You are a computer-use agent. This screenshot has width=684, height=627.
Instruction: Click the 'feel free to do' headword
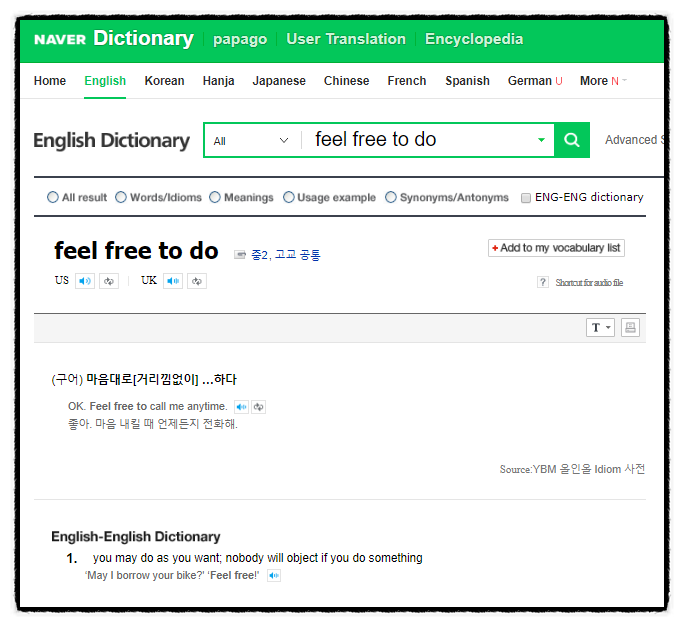pyautogui.click(x=136, y=251)
